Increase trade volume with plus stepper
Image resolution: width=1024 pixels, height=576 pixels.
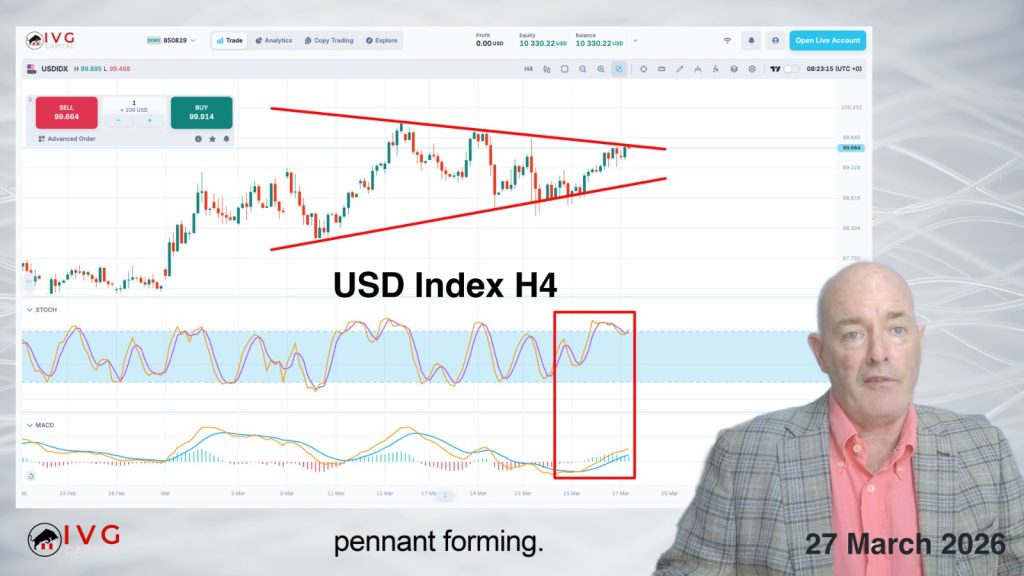(x=150, y=120)
